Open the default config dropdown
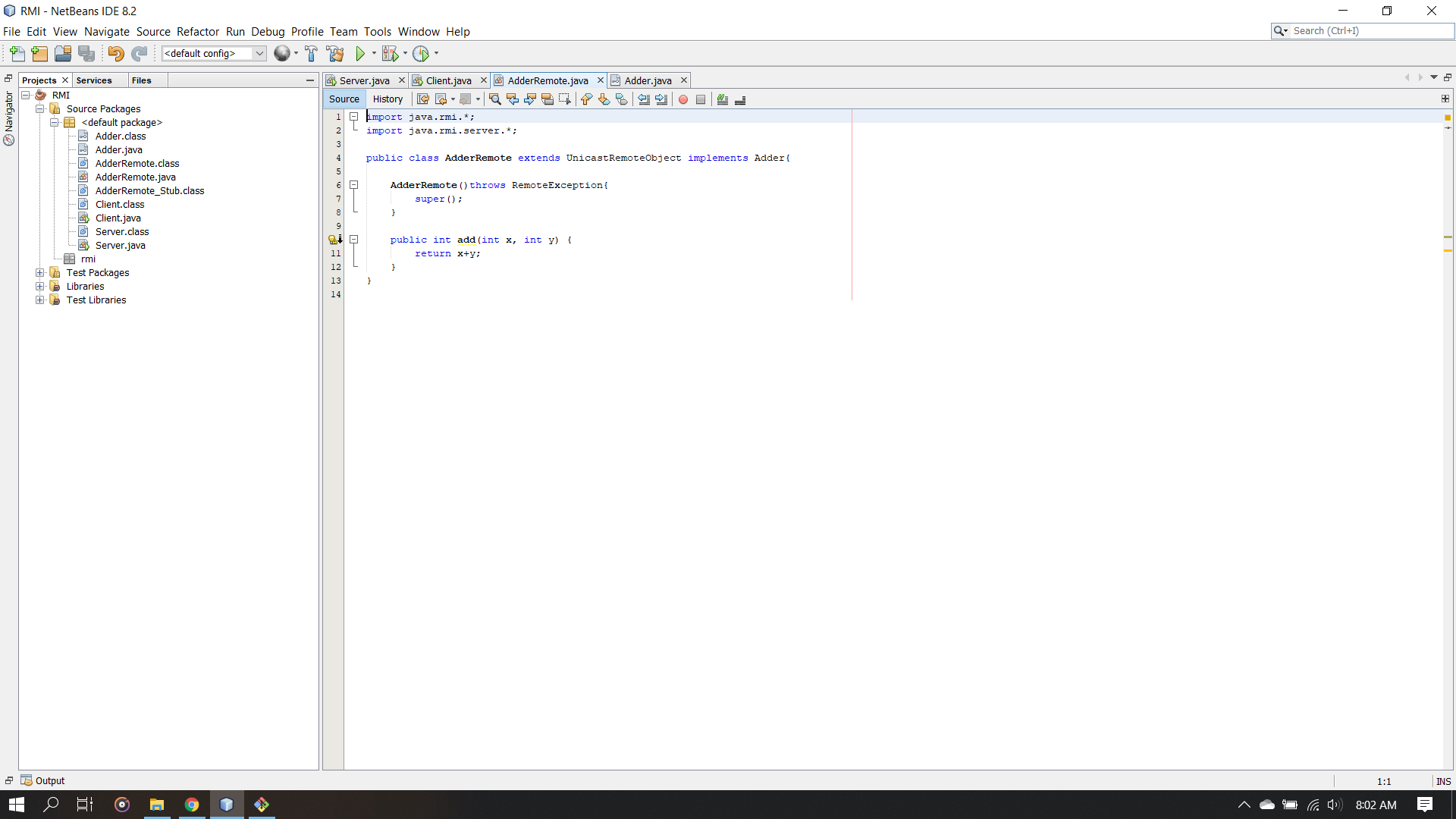This screenshot has height=819, width=1456. tap(261, 53)
